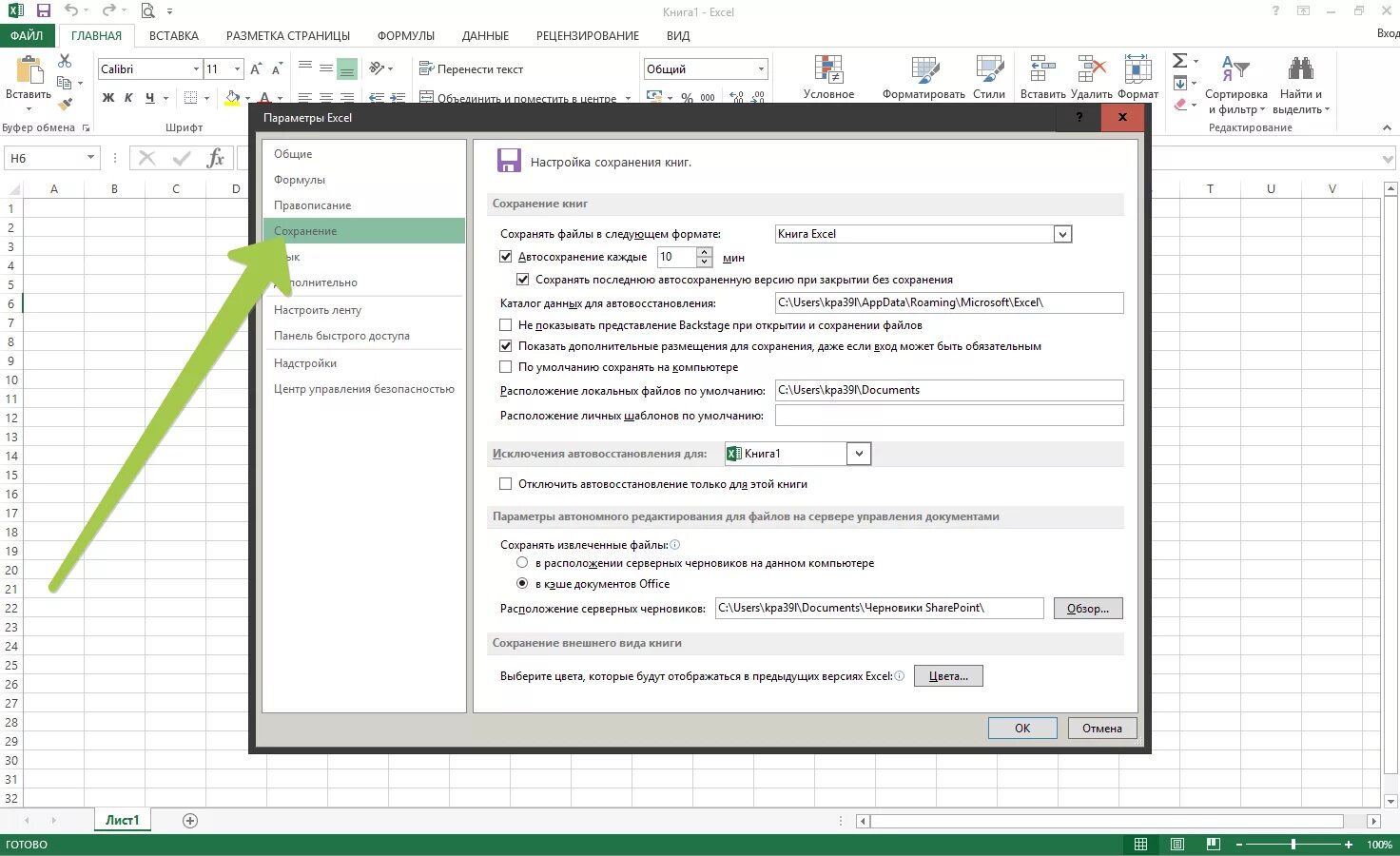This screenshot has height=856, width=1400.
Task: Expand the formula bar chevron
Action: pyautogui.click(x=1389, y=159)
